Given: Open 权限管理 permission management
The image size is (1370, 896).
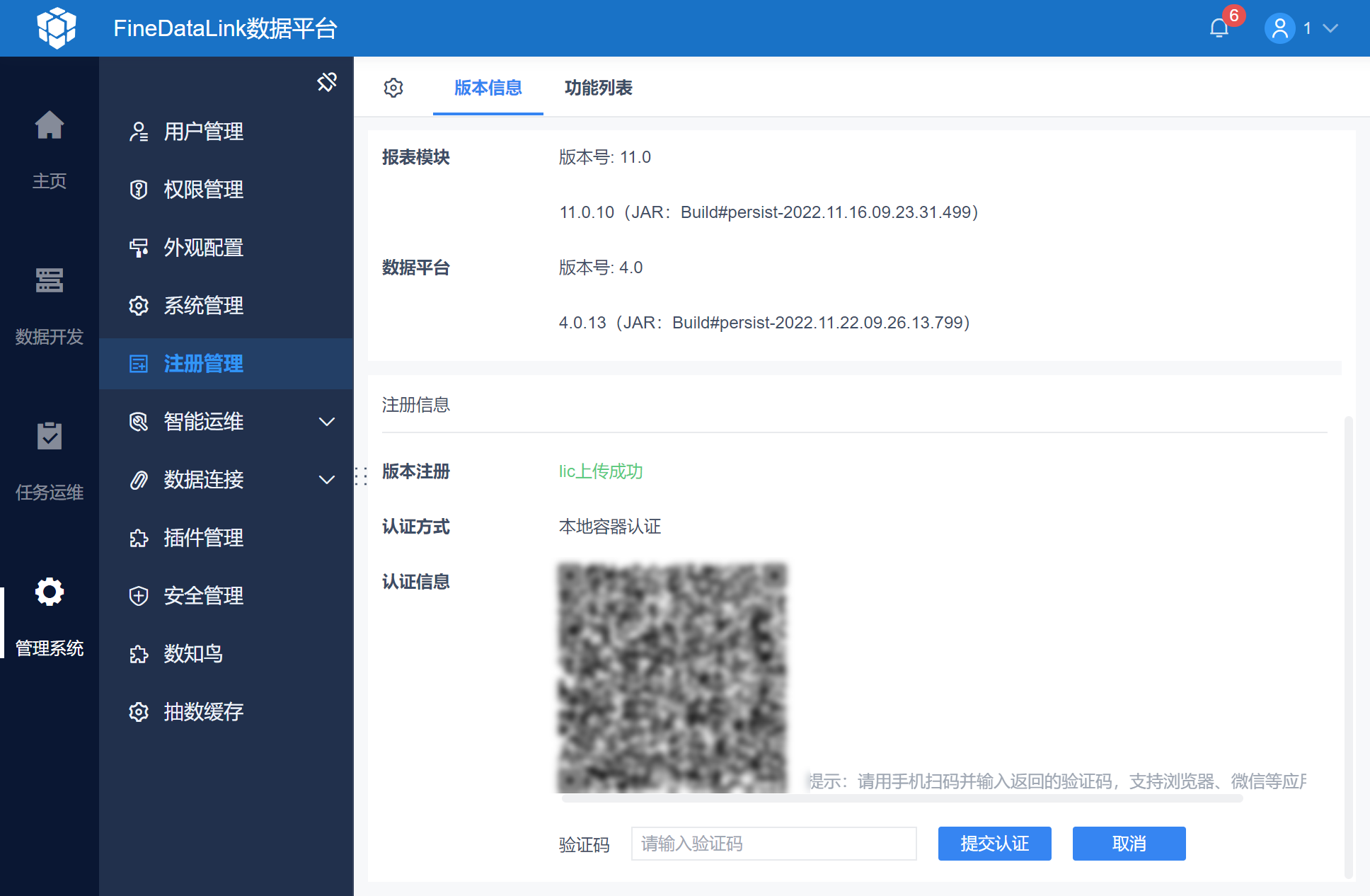Looking at the screenshot, I should [x=203, y=190].
